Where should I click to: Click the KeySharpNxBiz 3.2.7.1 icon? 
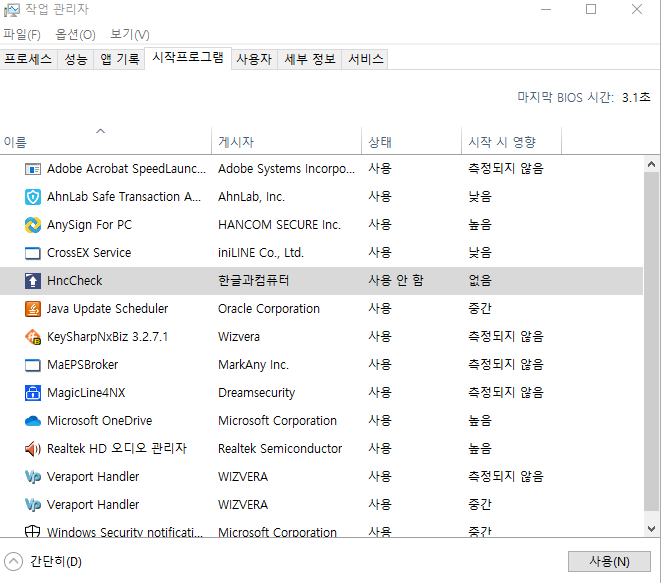(x=33, y=337)
